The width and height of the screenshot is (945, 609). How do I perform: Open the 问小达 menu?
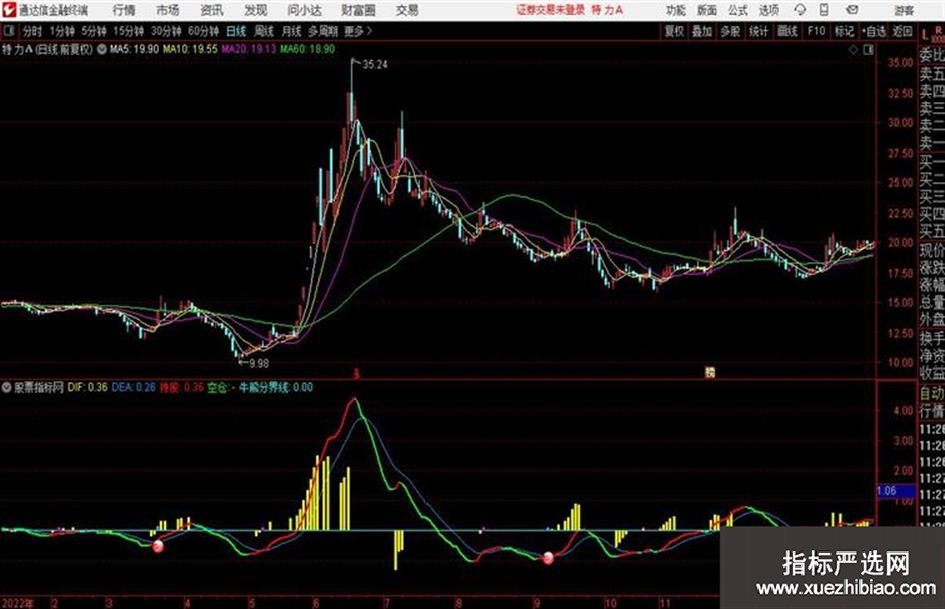point(304,10)
